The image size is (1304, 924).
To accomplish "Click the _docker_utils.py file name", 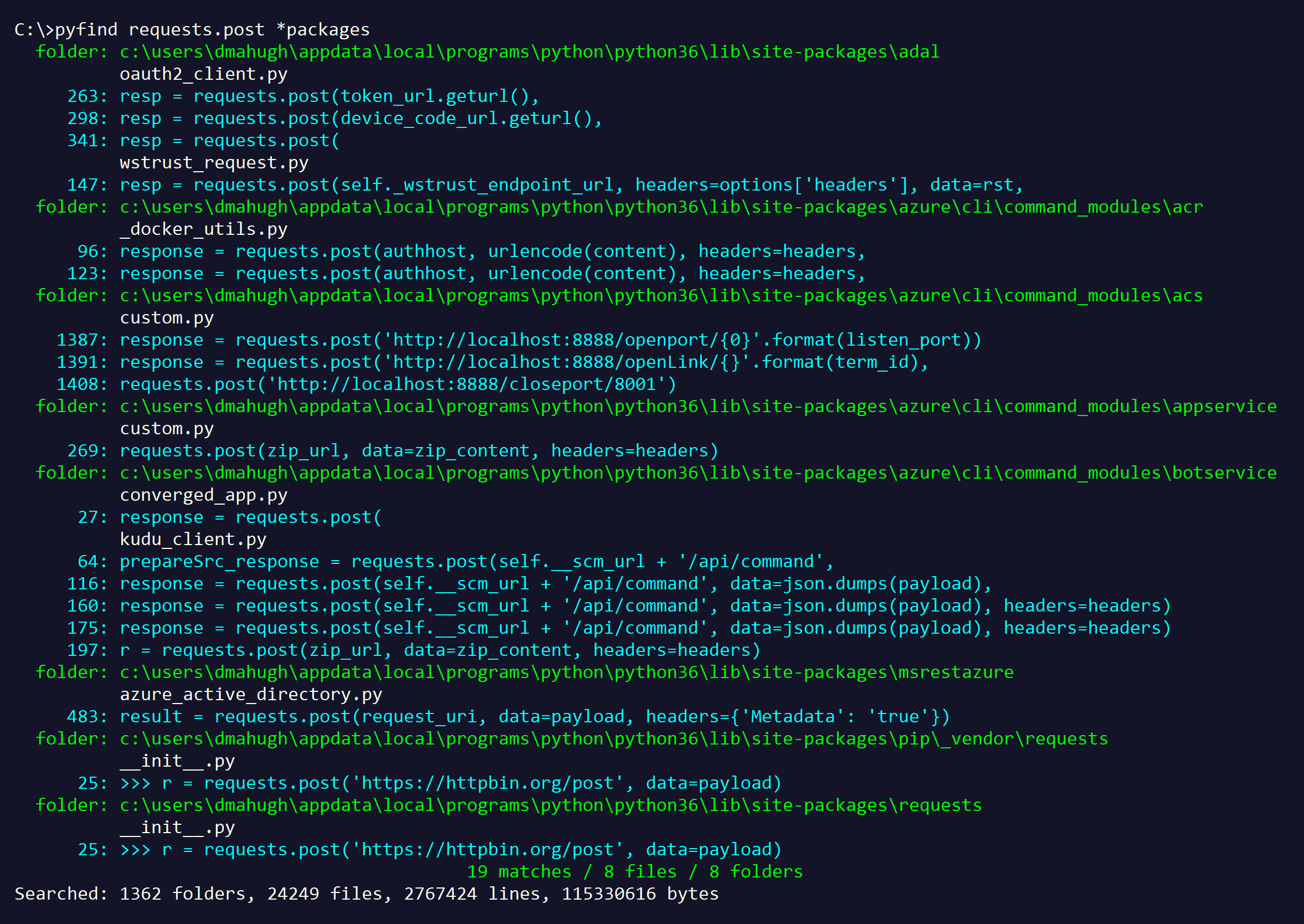I will [x=204, y=229].
